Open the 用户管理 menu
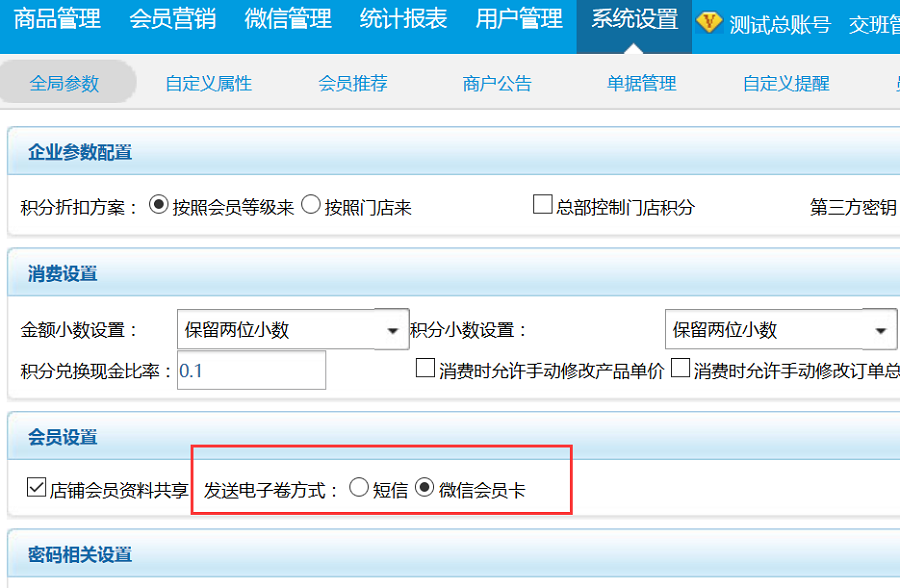This screenshot has height=588, width=900. (x=519, y=20)
